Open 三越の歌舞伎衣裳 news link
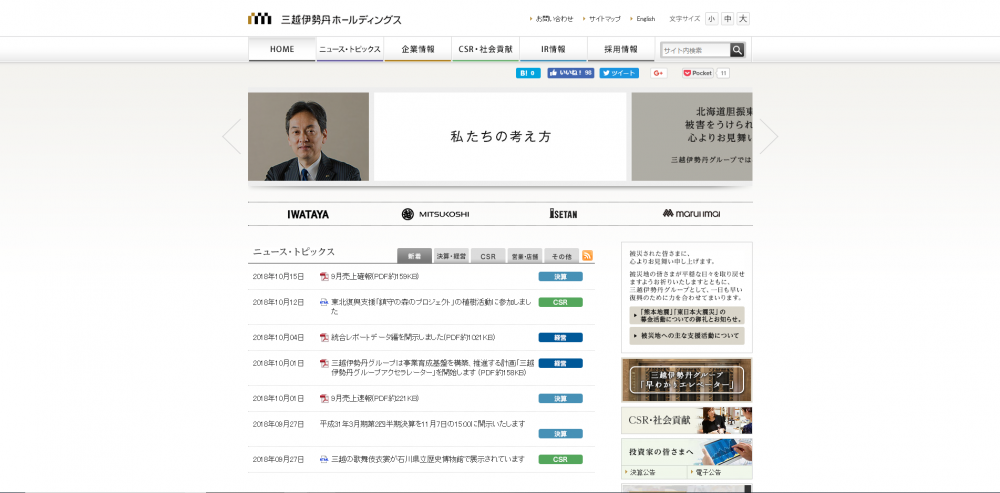Image resolution: width=1000 pixels, height=493 pixels. (x=427, y=459)
